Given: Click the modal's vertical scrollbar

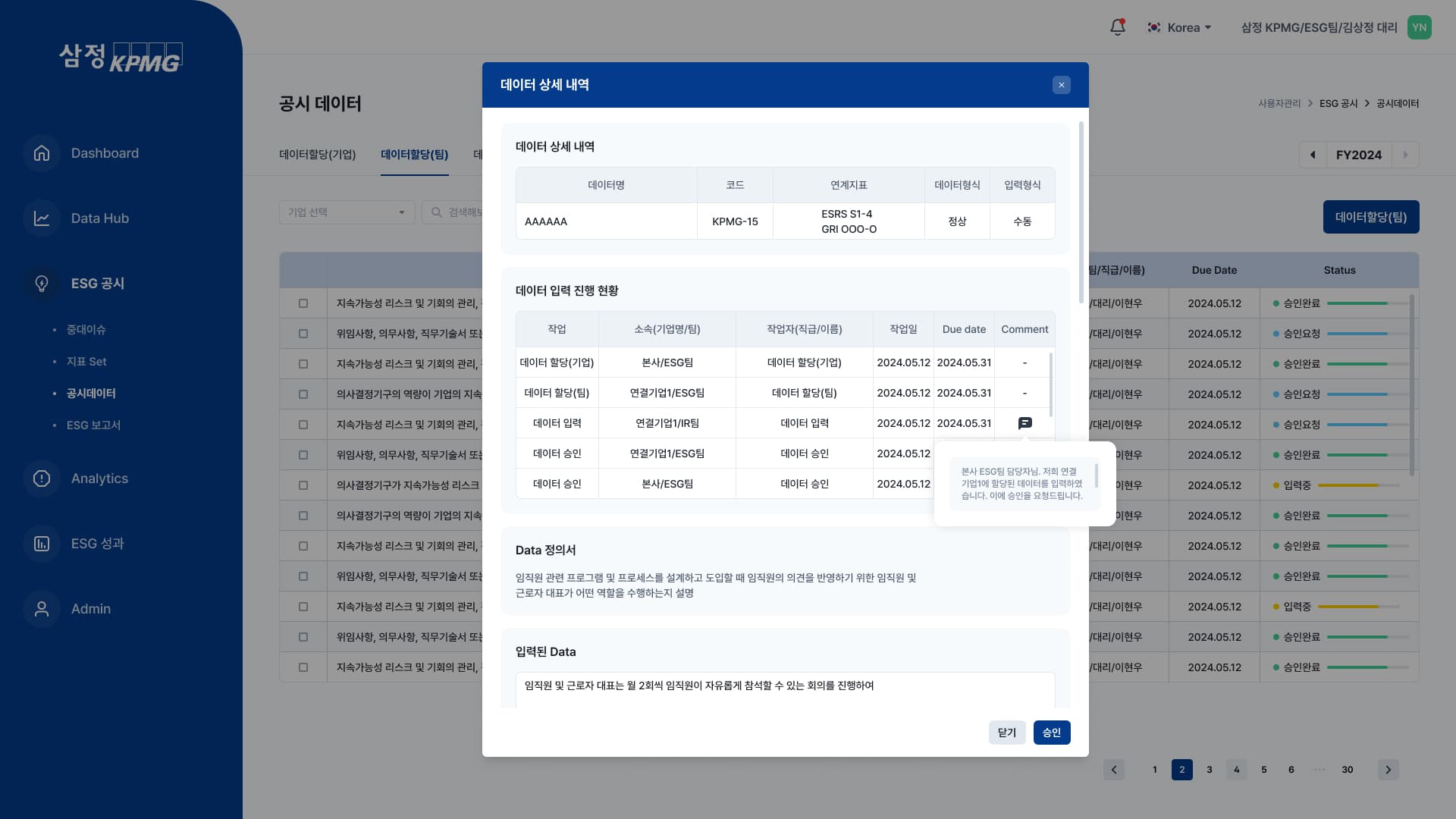Looking at the screenshot, I should (1081, 212).
